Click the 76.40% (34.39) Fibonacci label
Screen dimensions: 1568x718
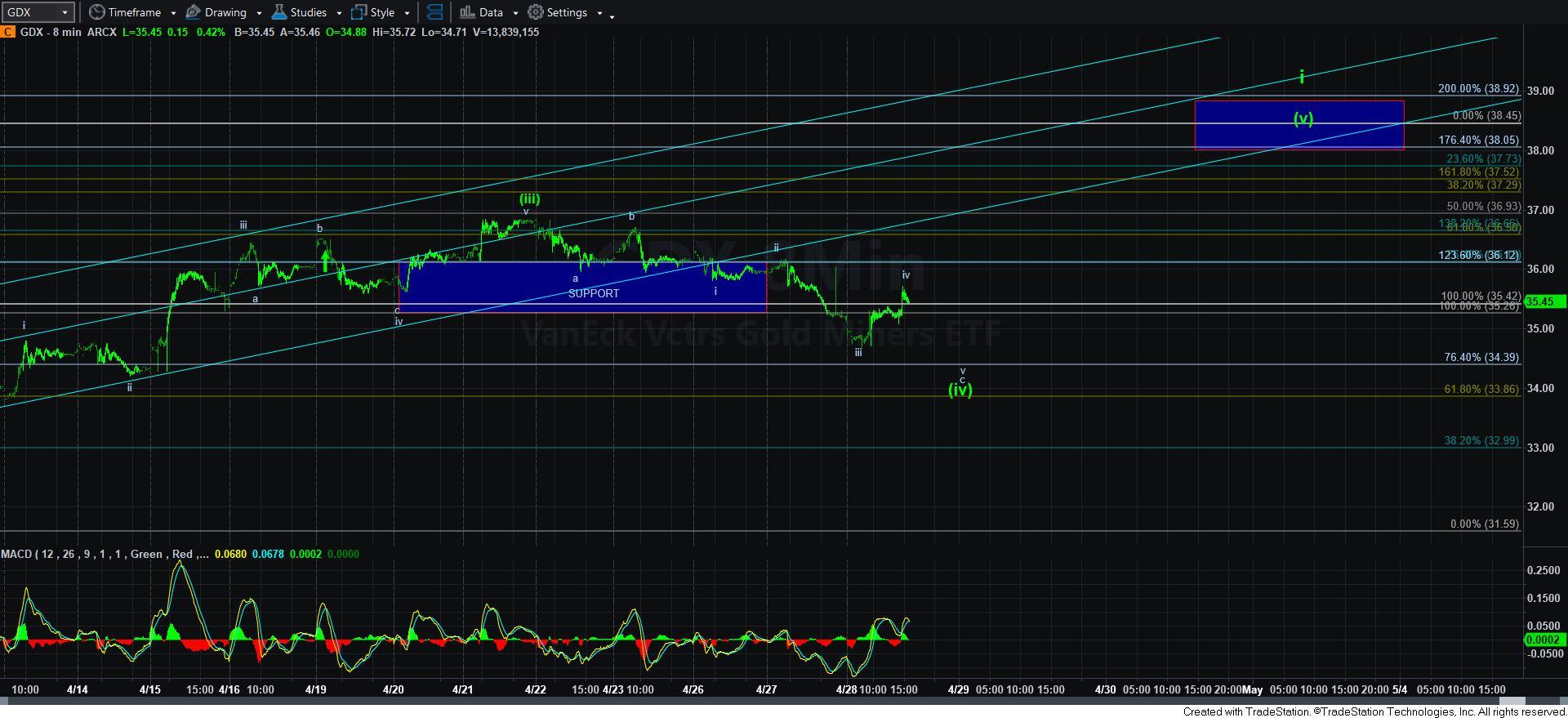(1481, 358)
